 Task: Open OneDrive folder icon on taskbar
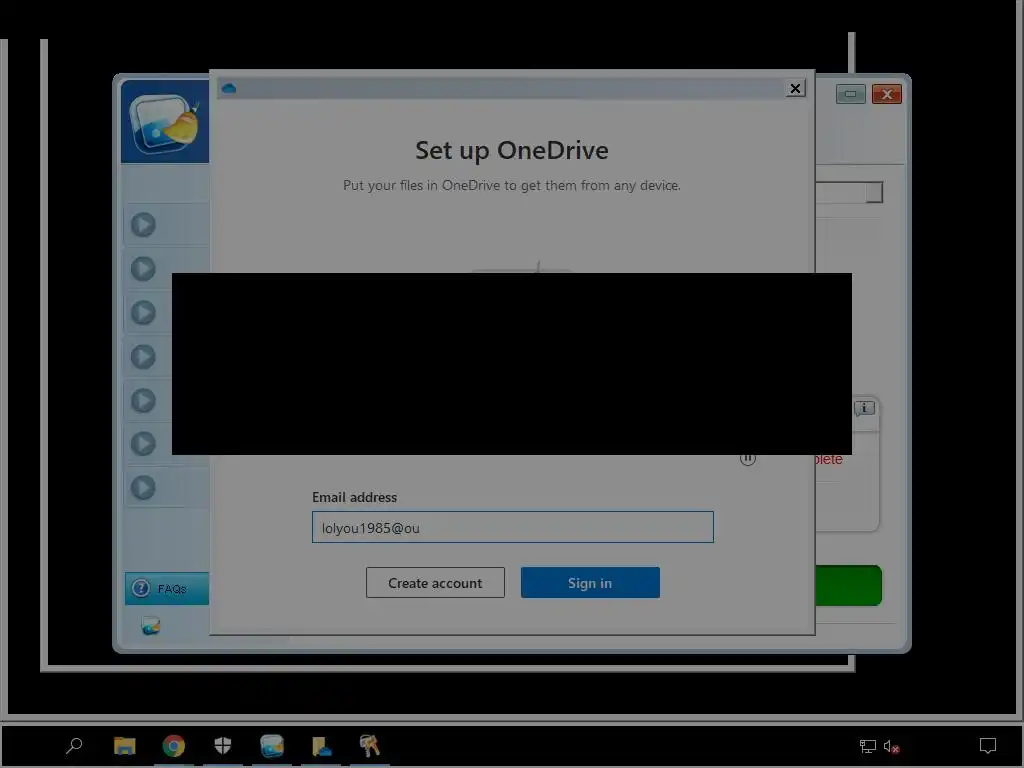(321, 745)
